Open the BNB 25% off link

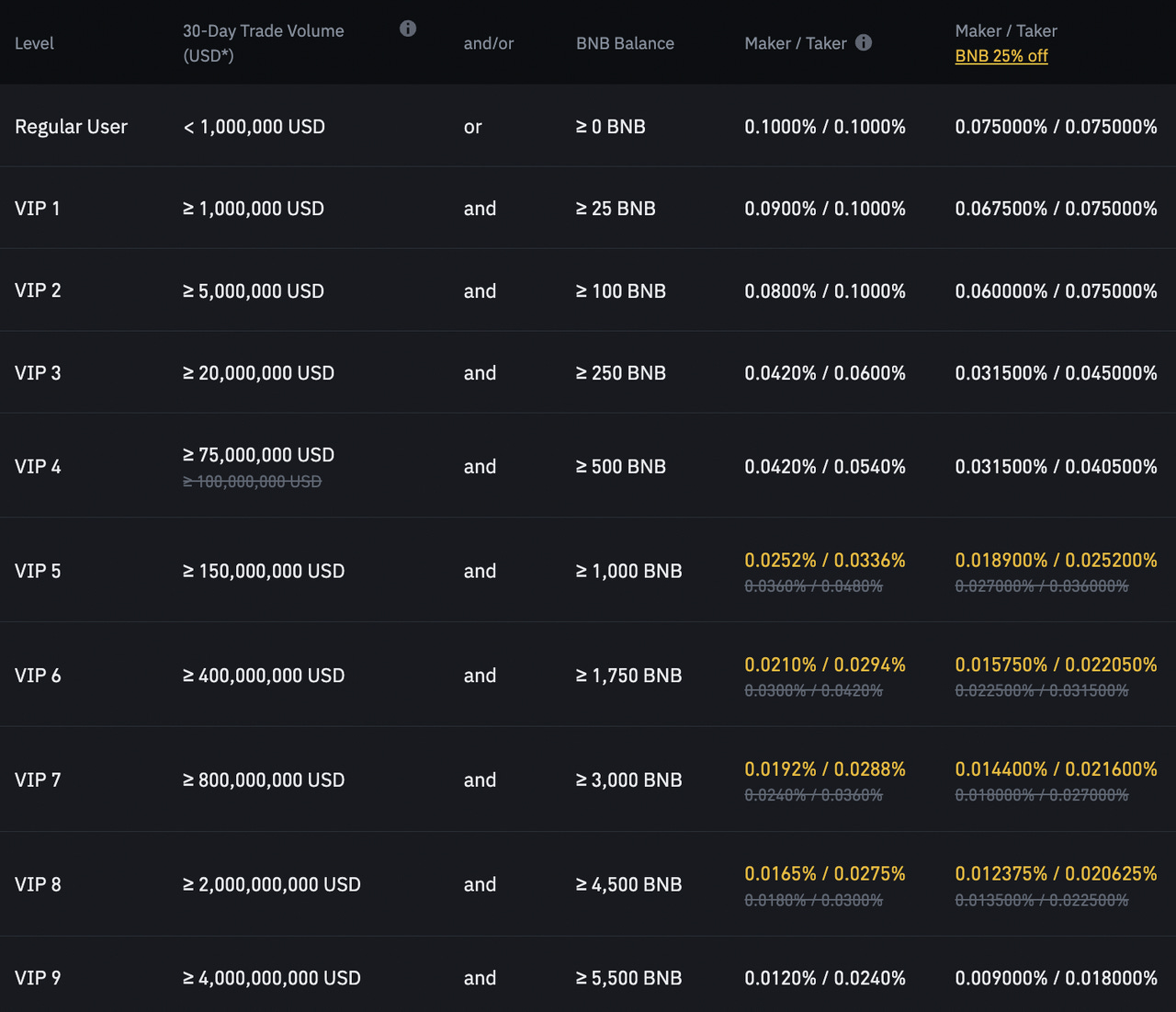tap(1001, 55)
